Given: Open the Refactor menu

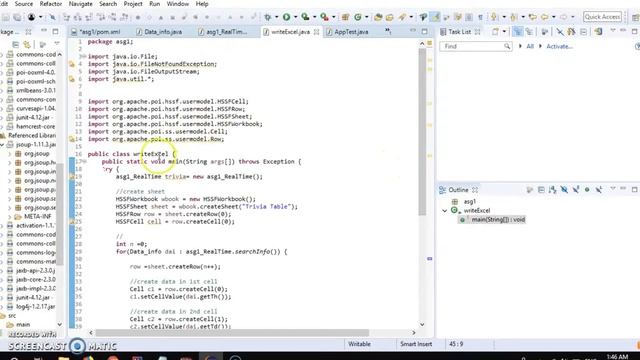Looking at the screenshot, I should tap(51, 4).
